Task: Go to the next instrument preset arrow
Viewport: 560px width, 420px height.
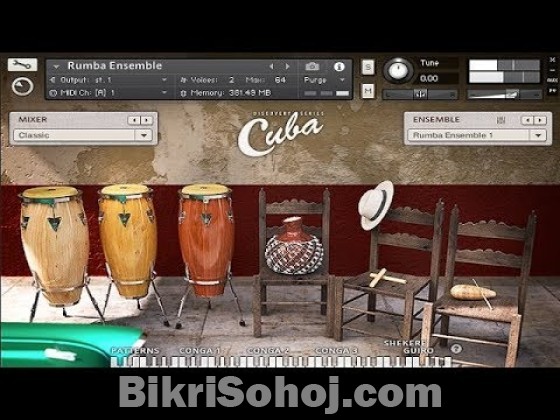Action: point(288,66)
